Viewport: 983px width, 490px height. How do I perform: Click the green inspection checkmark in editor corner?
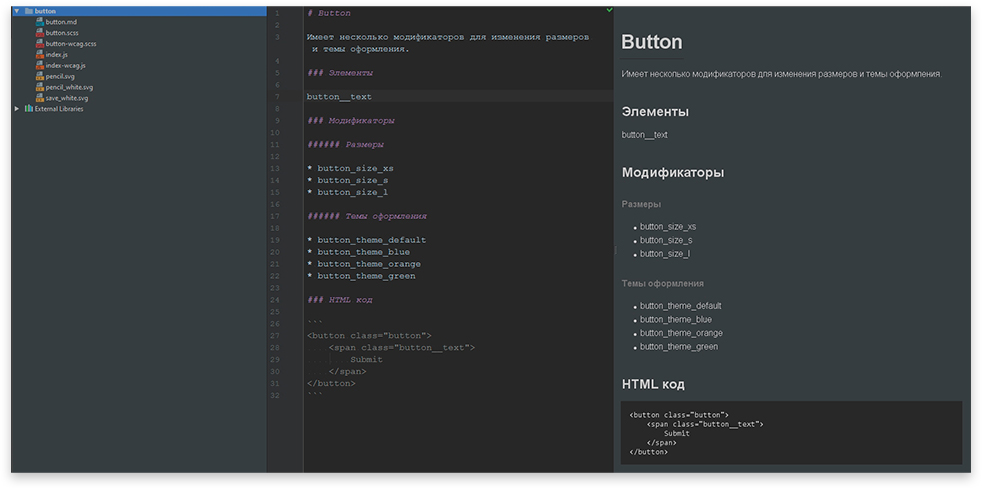(x=609, y=10)
